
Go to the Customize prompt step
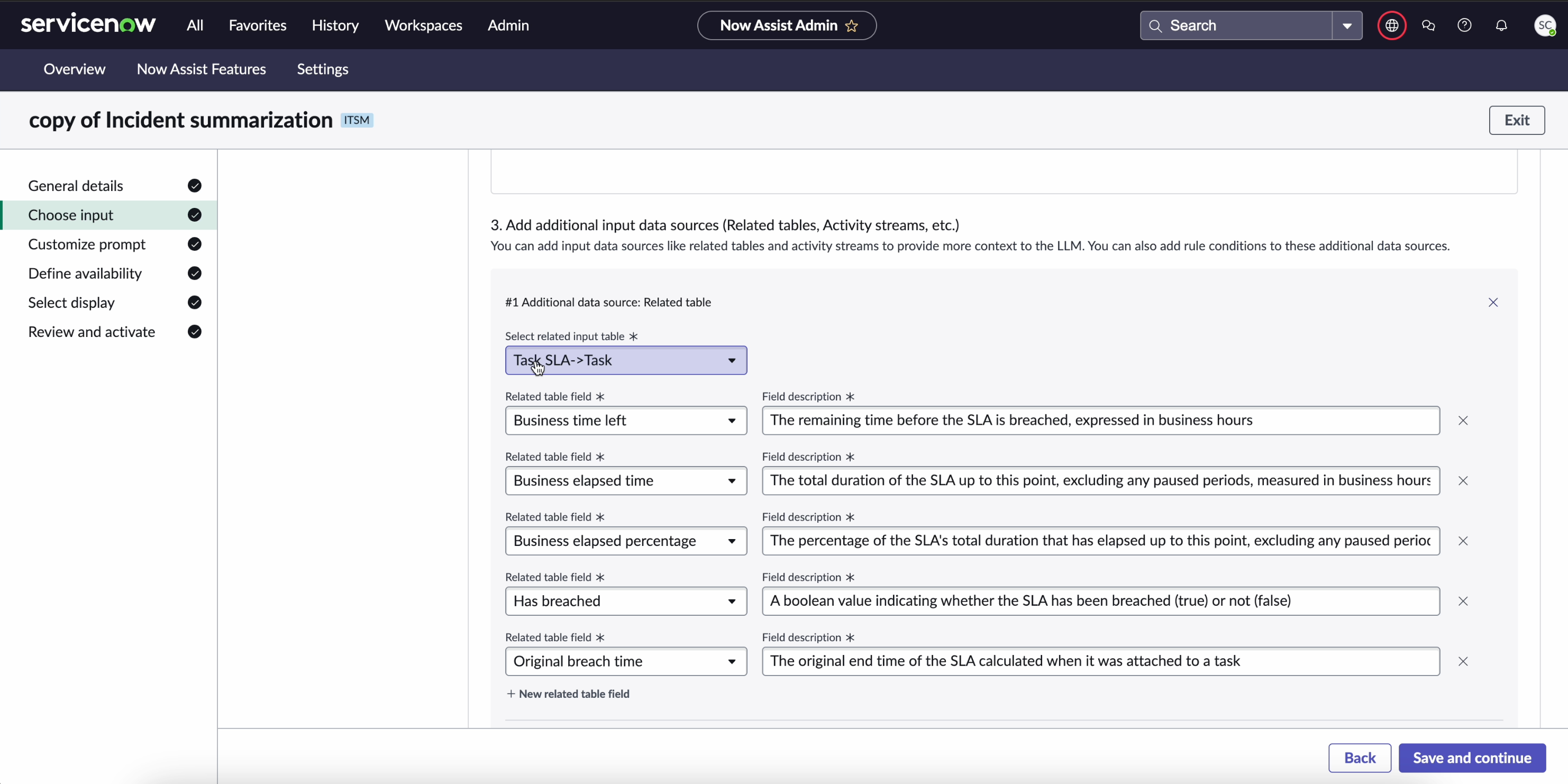pyautogui.click(x=109, y=244)
